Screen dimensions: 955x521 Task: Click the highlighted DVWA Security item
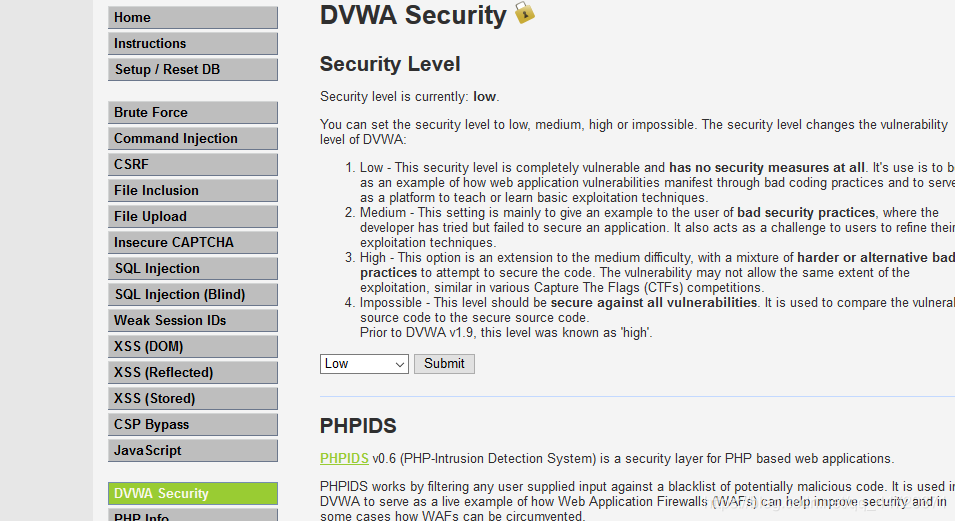click(x=192, y=494)
